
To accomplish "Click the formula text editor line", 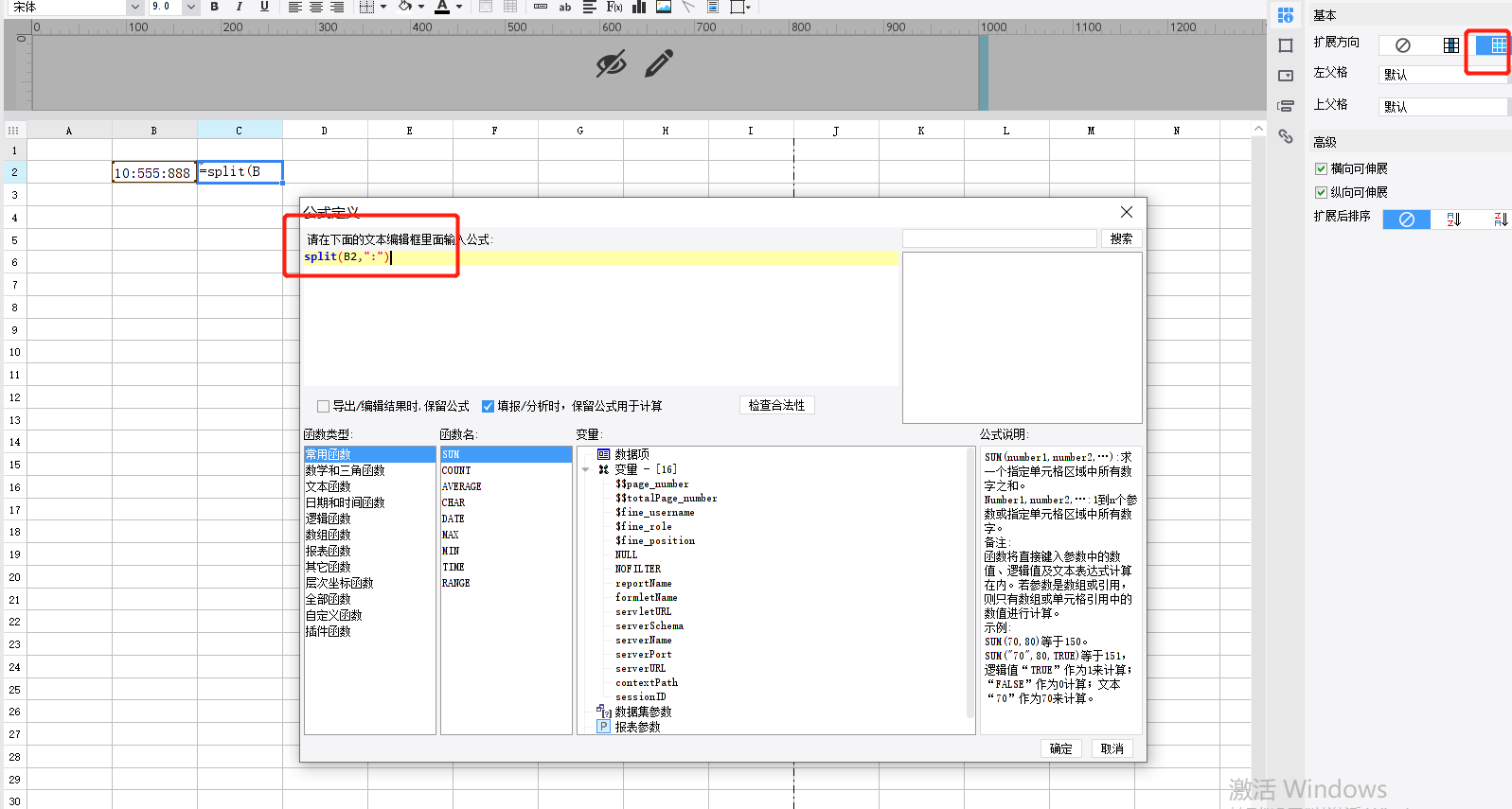I will pyautogui.click(x=600, y=257).
